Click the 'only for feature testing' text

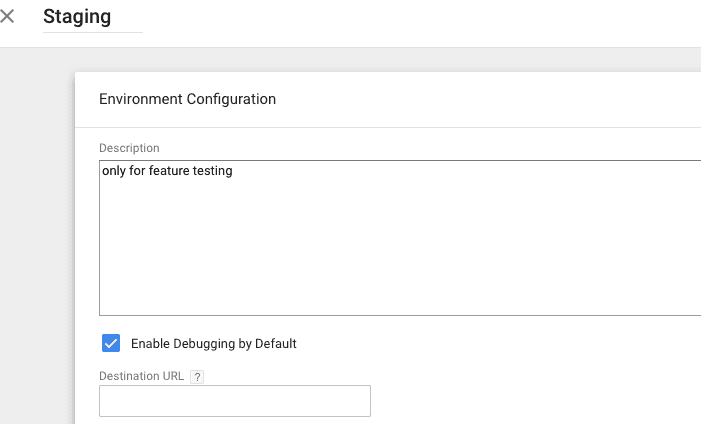pos(167,171)
